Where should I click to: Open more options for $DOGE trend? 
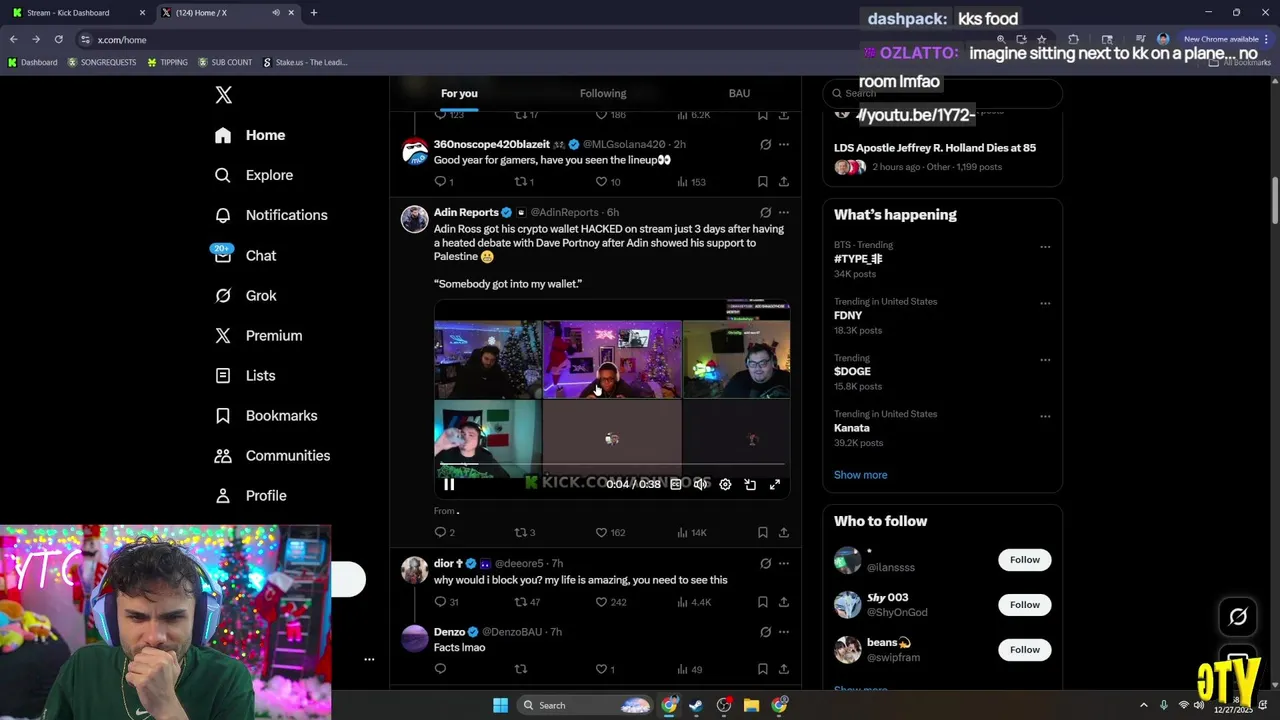point(1045,360)
